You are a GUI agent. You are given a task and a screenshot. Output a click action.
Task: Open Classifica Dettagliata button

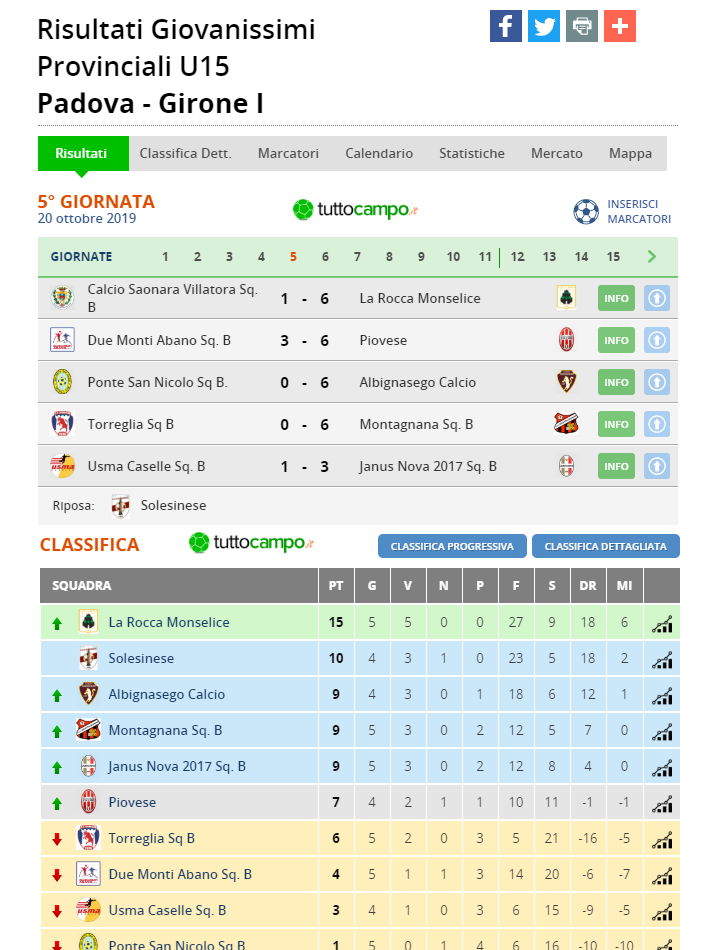click(x=605, y=546)
